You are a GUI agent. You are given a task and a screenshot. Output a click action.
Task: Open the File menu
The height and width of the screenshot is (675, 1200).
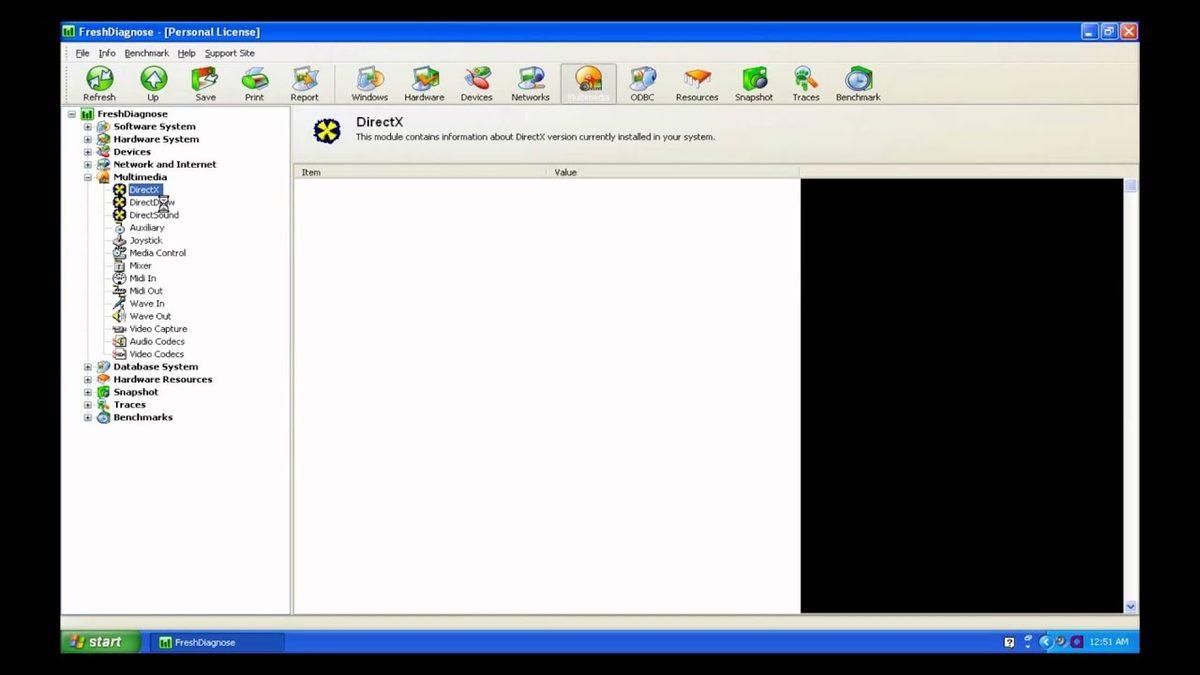82,53
